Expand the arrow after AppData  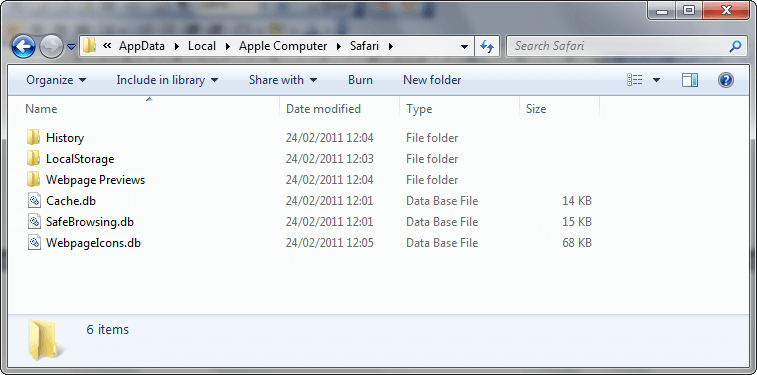click(x=176, y=46)
